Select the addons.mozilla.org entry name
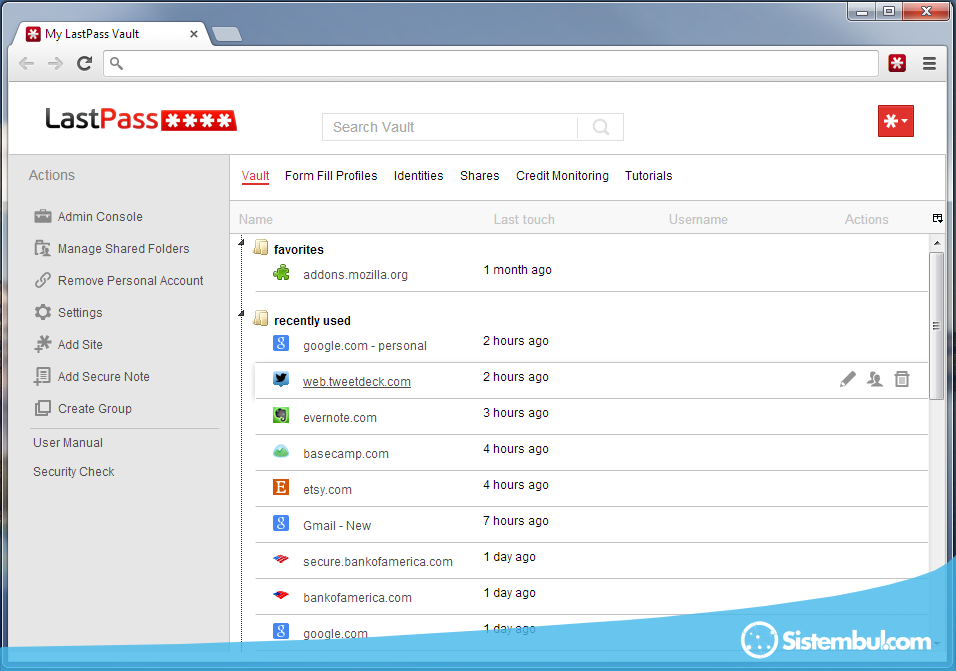The width and height of the screenshot is (956, 671). point(355,275)
